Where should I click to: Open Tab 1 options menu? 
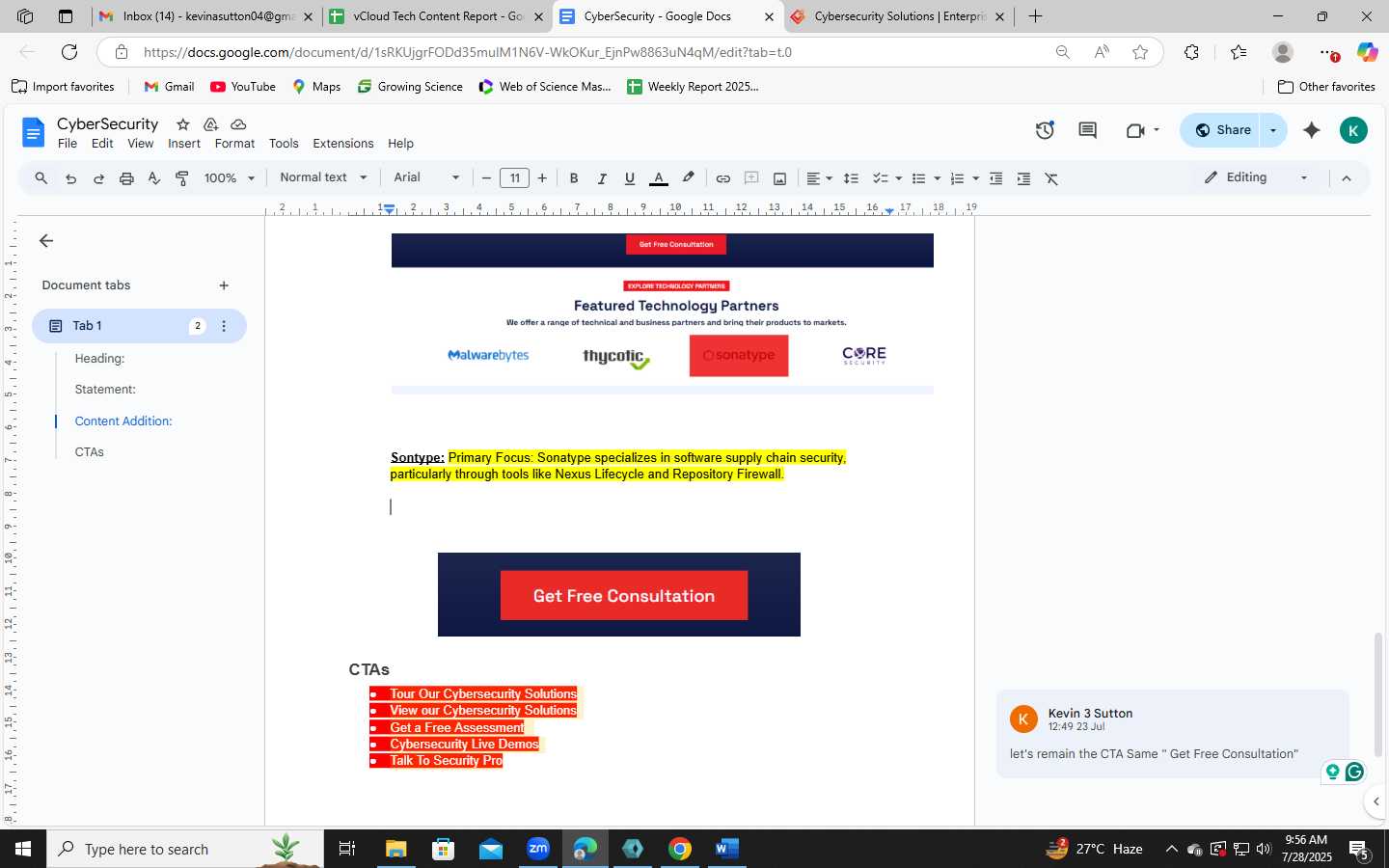coord(224,326)
